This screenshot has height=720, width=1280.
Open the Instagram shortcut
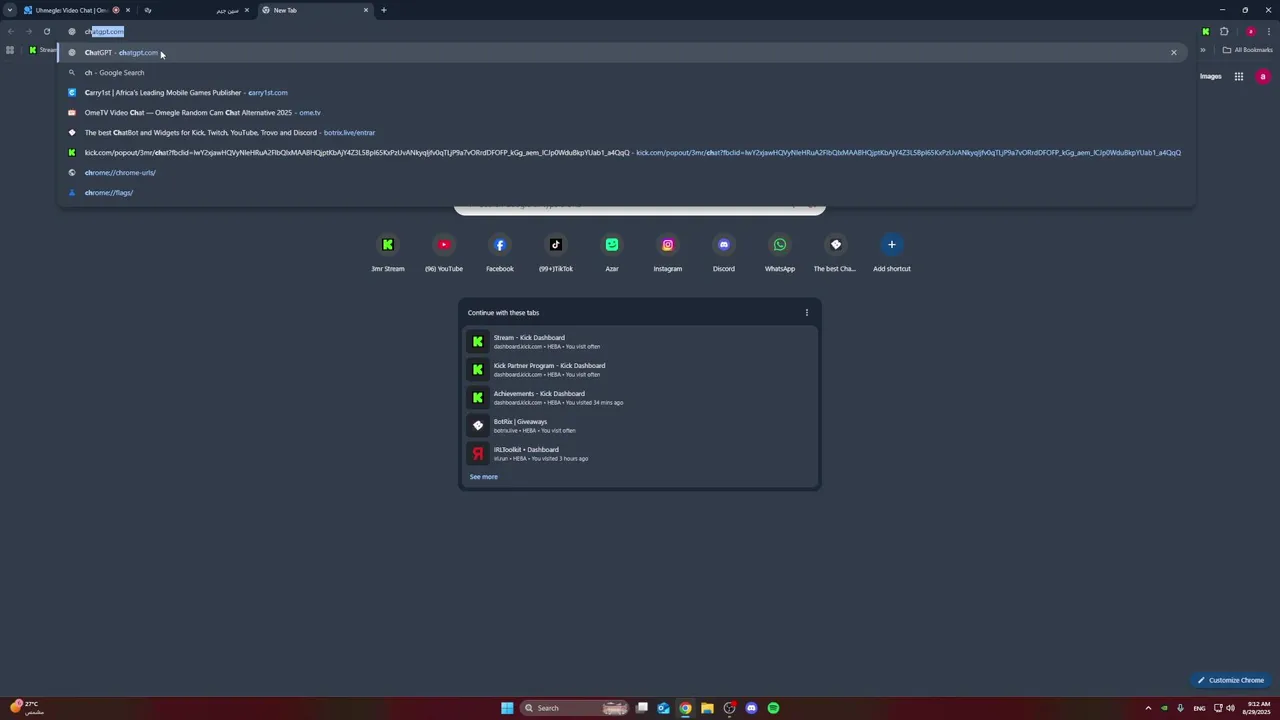click(668, 253)
